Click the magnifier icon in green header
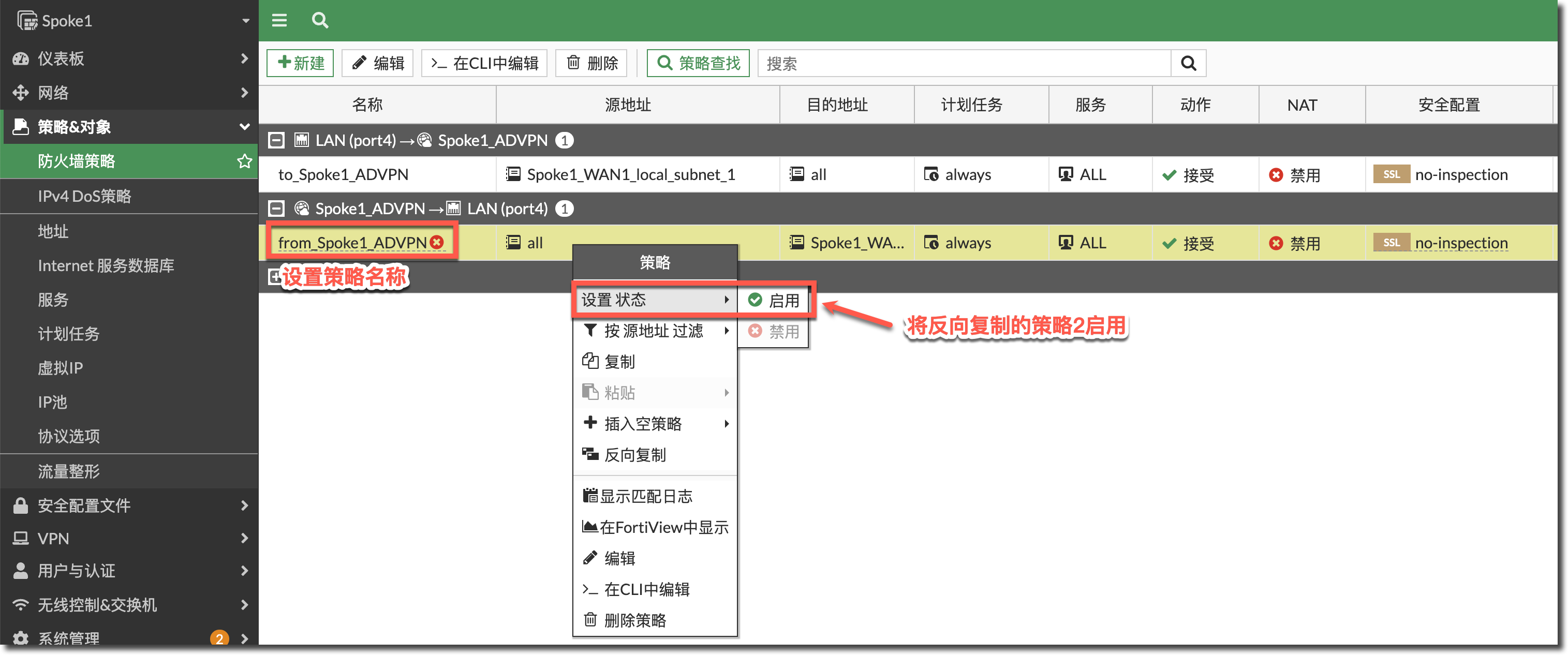This screenshot has height=655, width=1568. (320, 21)
